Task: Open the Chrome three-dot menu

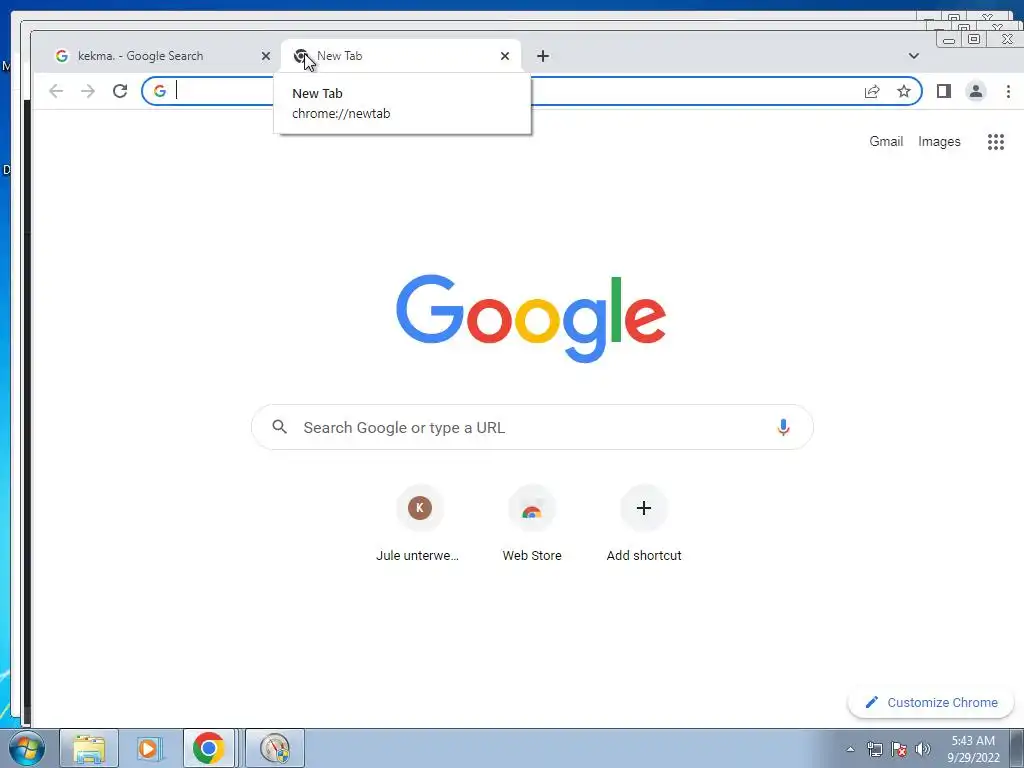Action: click(x=1008, y=91)
